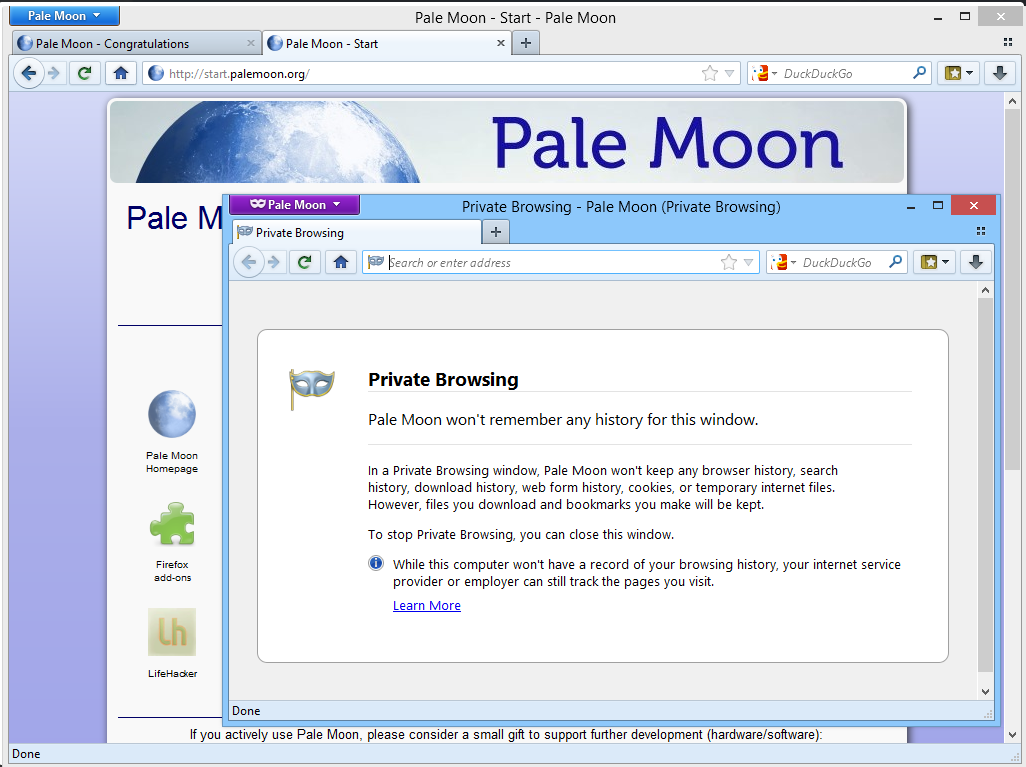The width and height of the screenshot is (1026, 767).
Task: Show tab groups icon in main window
Action: [1008, 42]
